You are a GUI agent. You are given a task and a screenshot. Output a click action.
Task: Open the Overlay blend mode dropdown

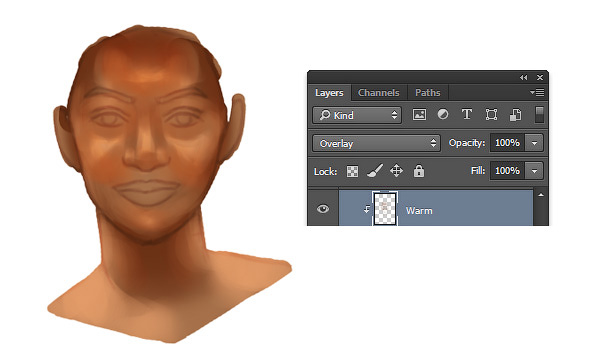[376, 143]
